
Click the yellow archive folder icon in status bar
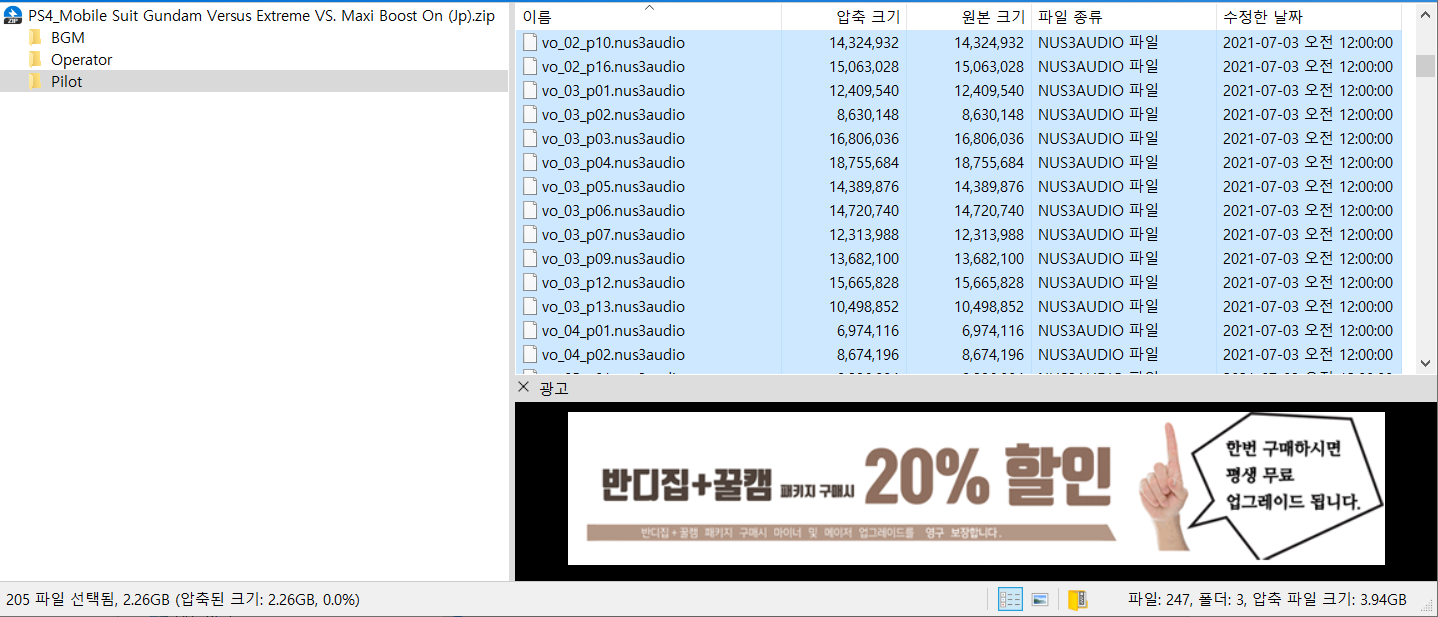(x=1077, y=600)
